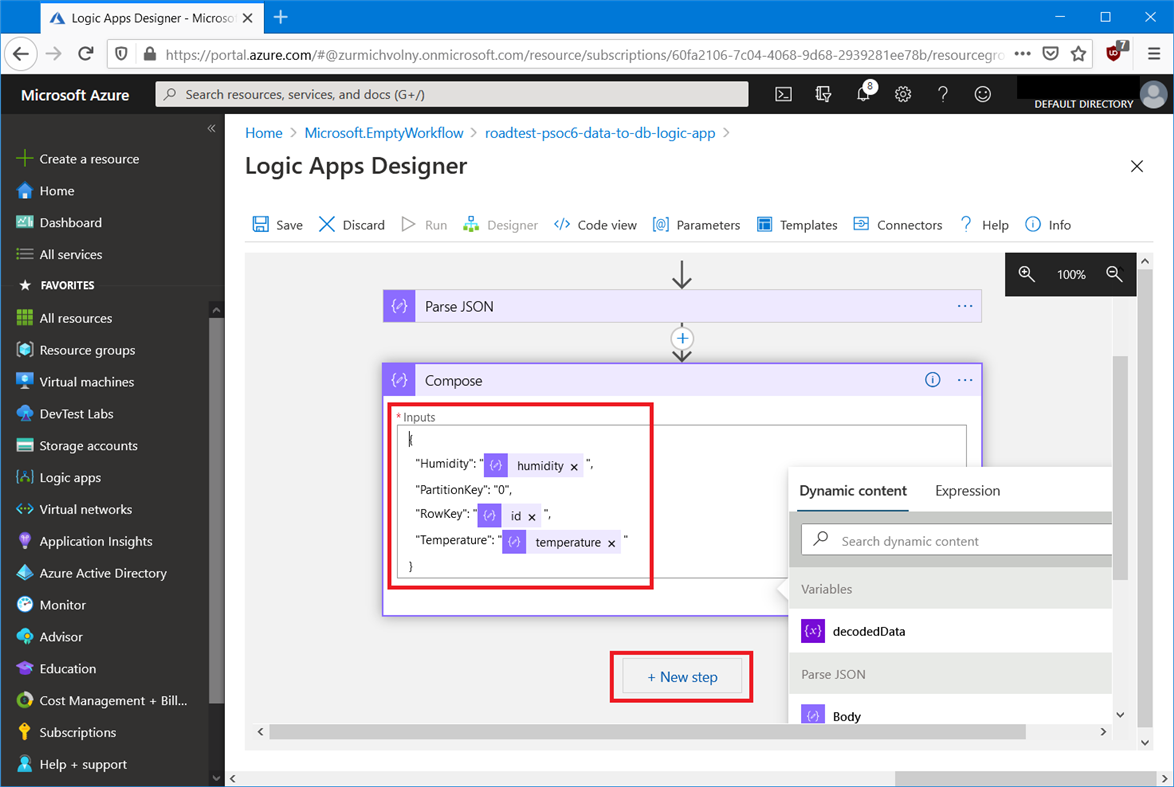Click the zoom out magnifier icon

1114,274
